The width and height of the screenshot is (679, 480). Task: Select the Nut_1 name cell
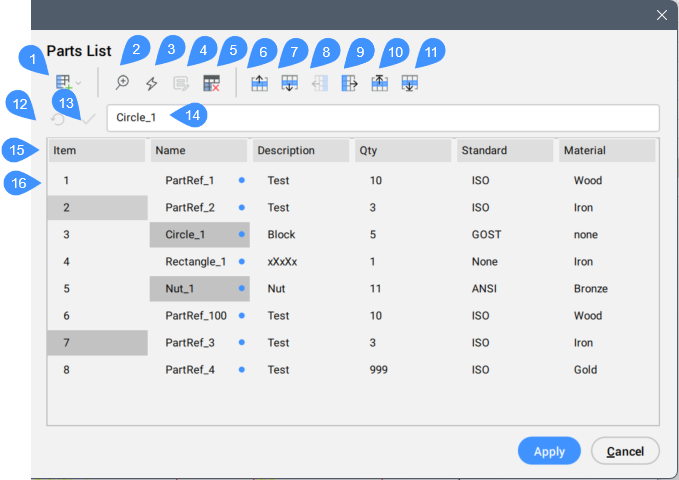pyautogui.click(x=188, y=289)
